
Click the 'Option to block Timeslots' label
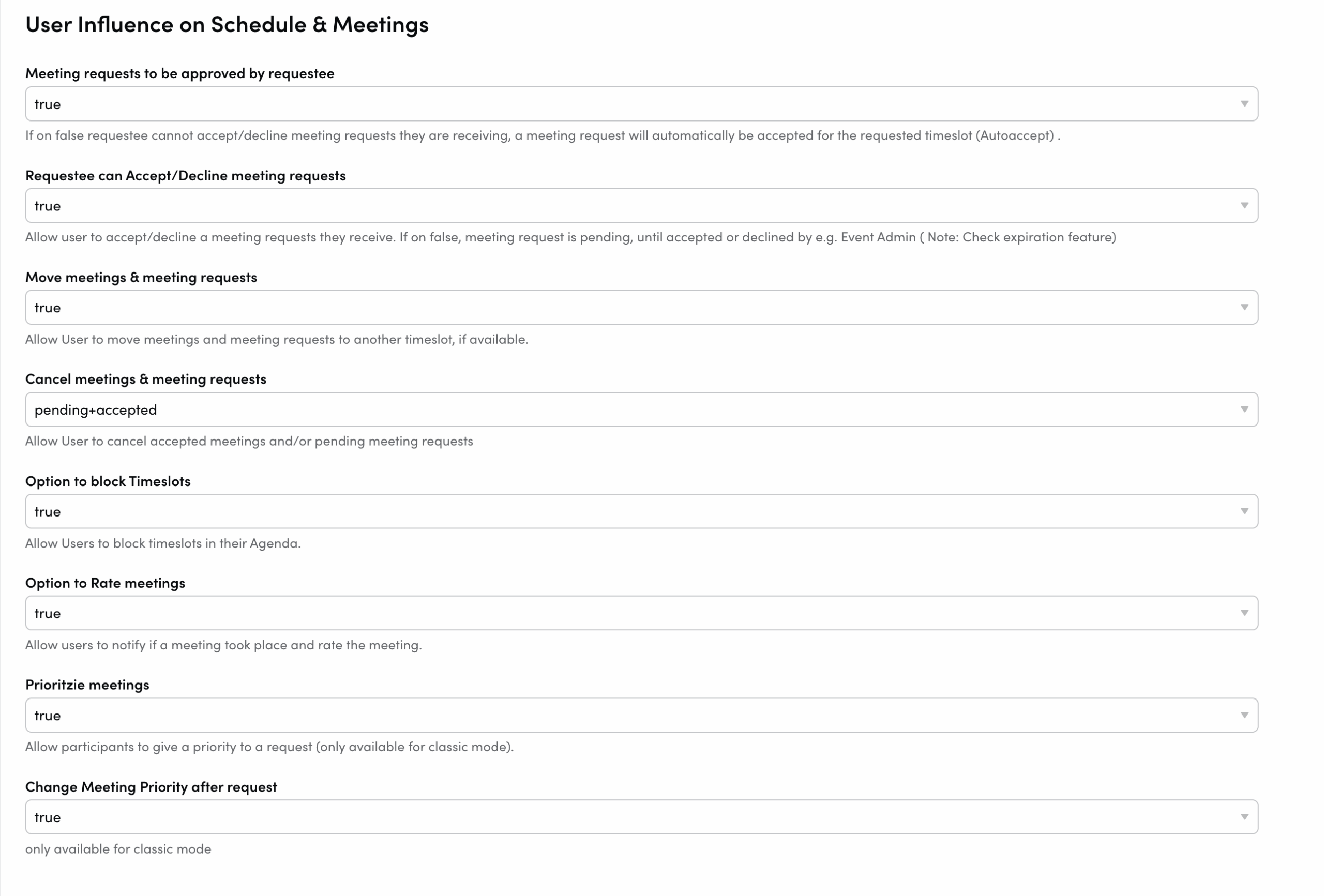[108, 481]
